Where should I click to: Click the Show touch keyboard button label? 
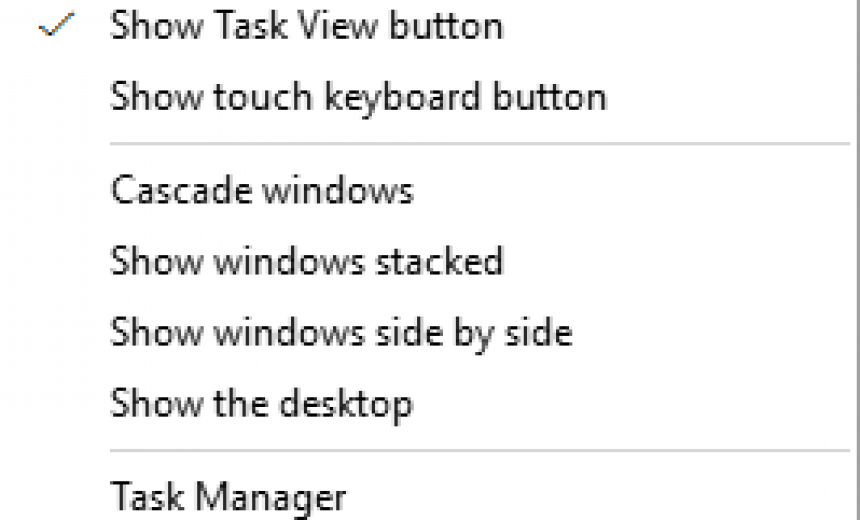358,97
